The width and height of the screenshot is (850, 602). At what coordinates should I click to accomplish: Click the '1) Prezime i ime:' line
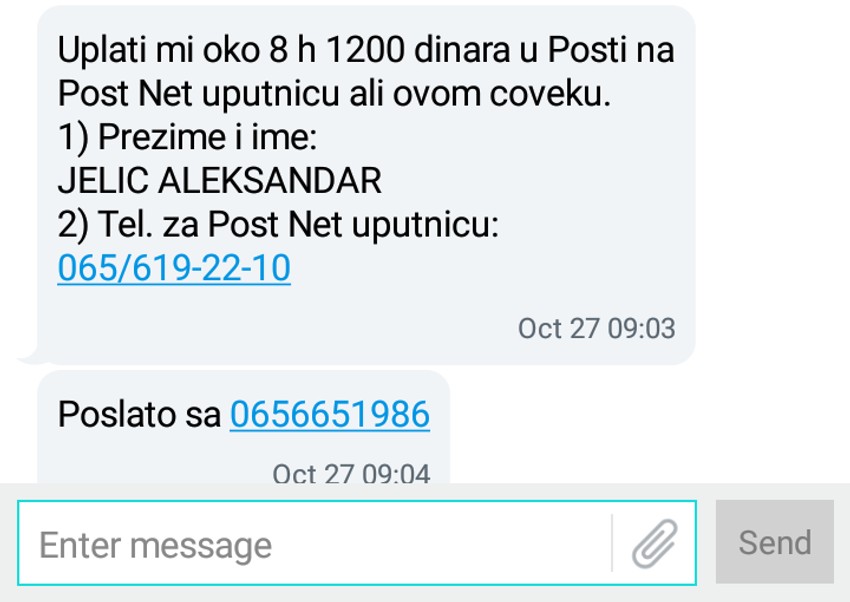187,137
